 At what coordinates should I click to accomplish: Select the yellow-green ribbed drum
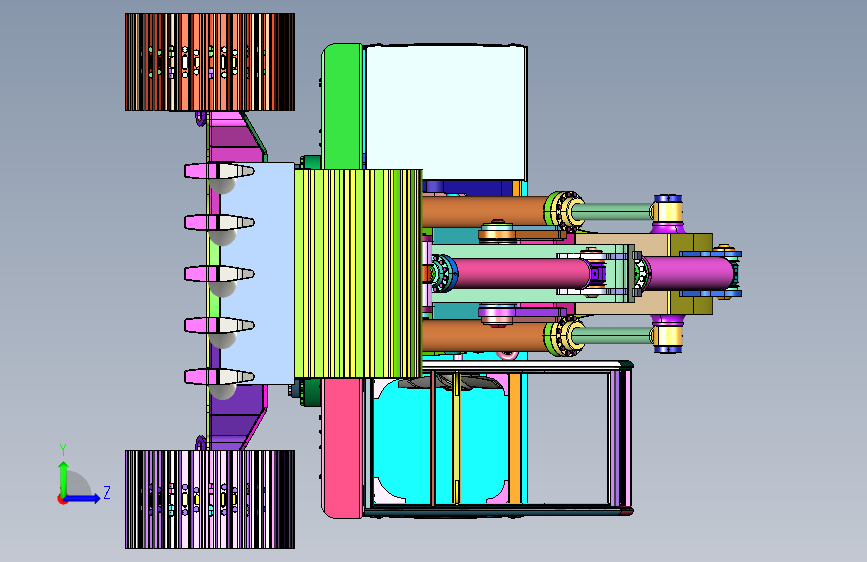coord(358,274)
